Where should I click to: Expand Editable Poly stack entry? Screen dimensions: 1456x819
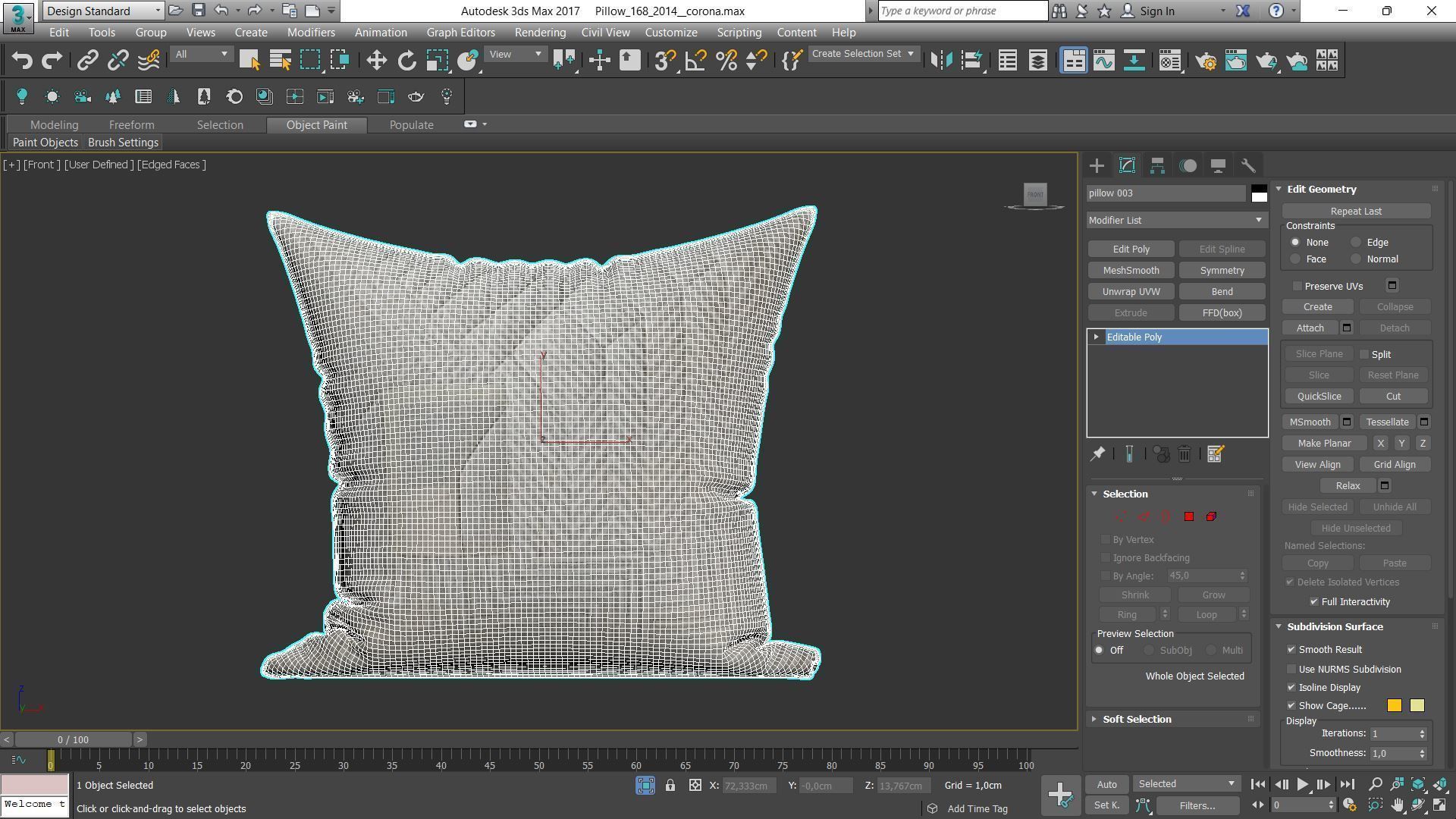(1096, 337)
